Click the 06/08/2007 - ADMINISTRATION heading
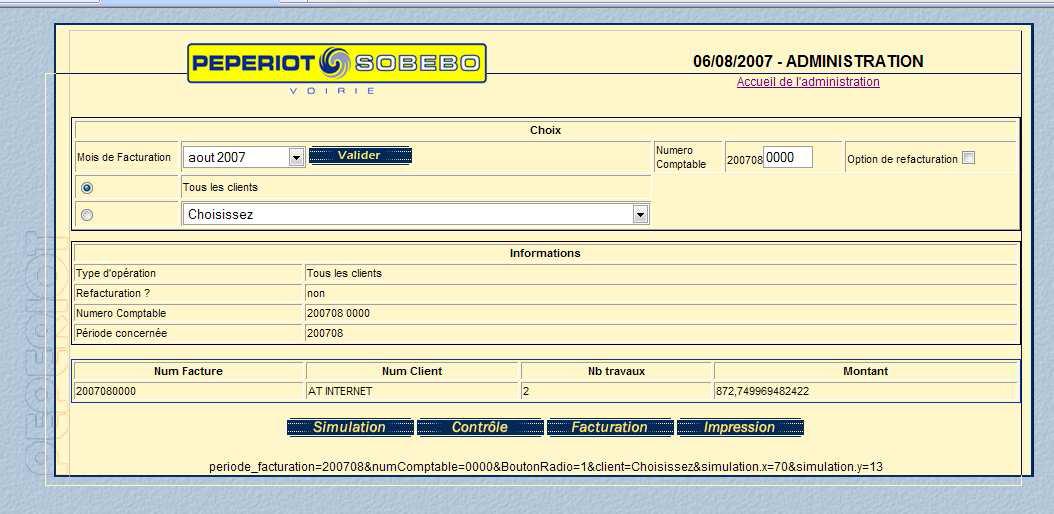1054x514 pixels. [808, 61]
